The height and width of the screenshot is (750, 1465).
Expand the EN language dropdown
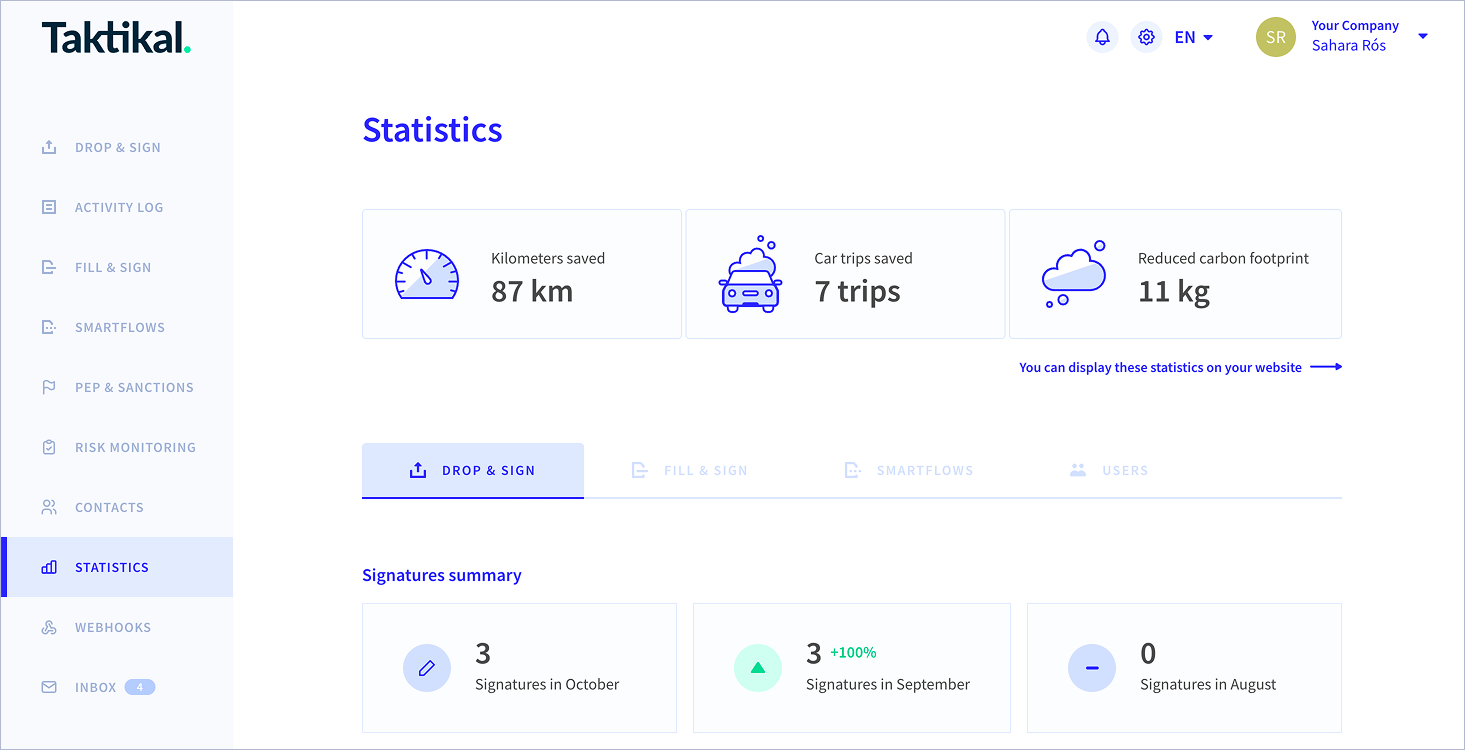pos(1194,37)
